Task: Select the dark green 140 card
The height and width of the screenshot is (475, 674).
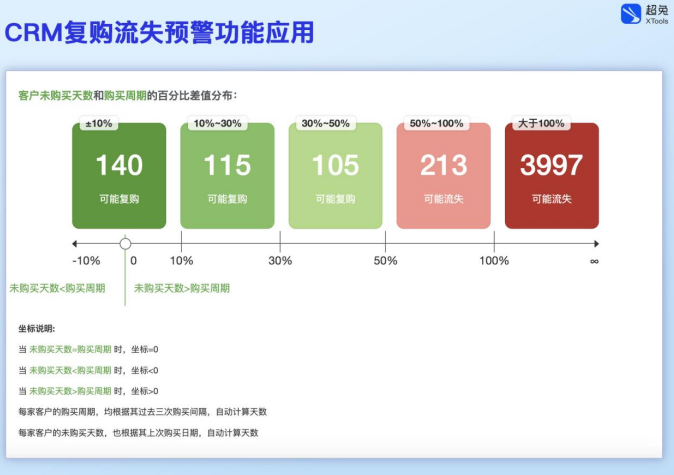Action: tap(119, 176)
